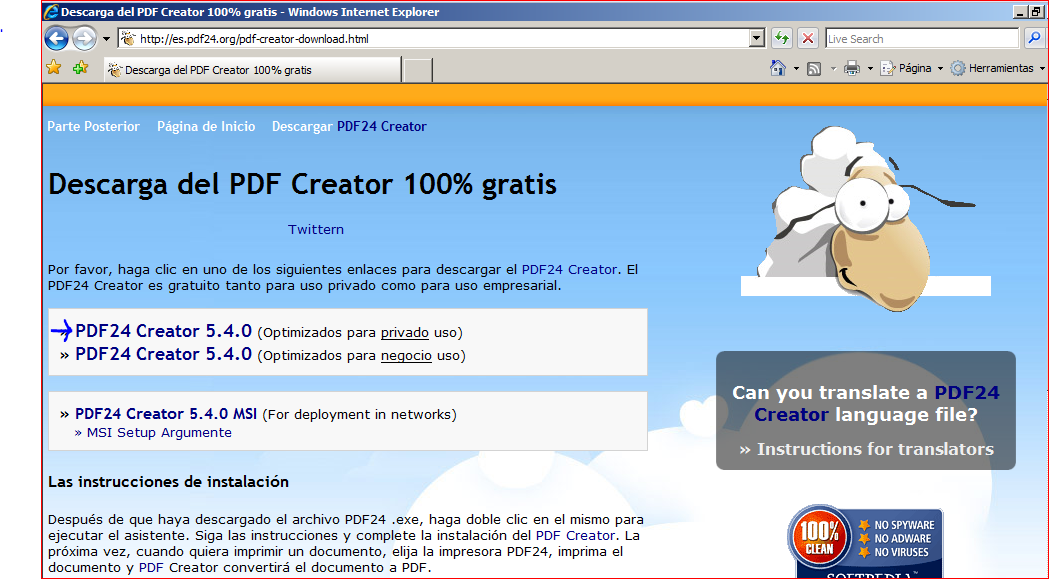Viewport: 1049px width, 579px height.
Task: Click the sheep mascot image
Action: (866, 218)
